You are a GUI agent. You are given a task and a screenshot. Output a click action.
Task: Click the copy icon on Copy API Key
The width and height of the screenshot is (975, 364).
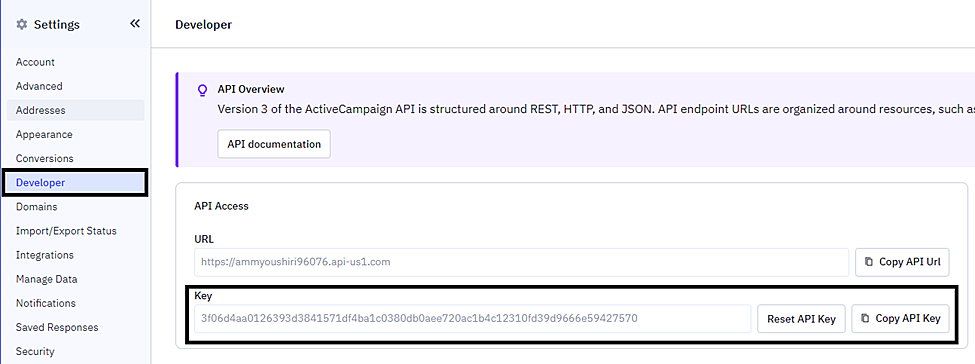pyautogui.click(x=865, y=319)
